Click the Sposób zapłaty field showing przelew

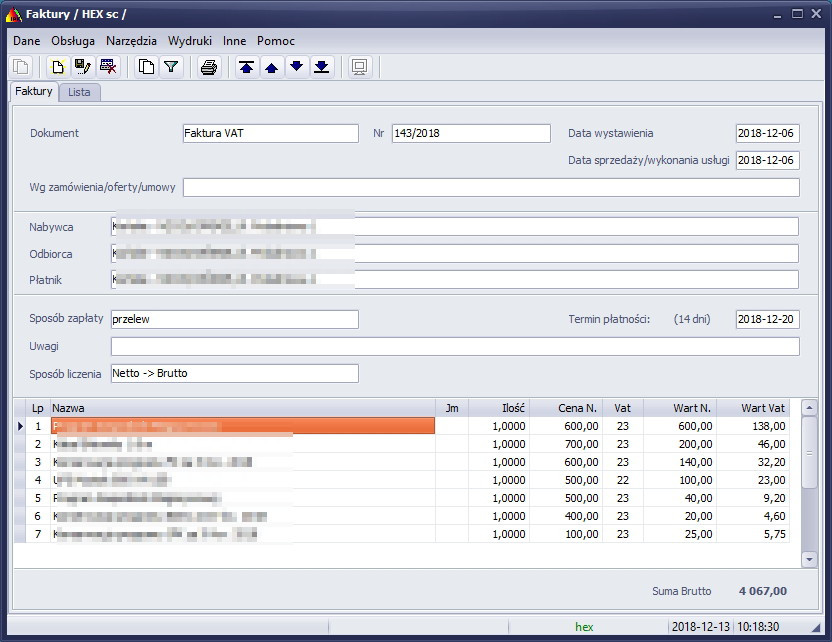(x=235, y=319)
